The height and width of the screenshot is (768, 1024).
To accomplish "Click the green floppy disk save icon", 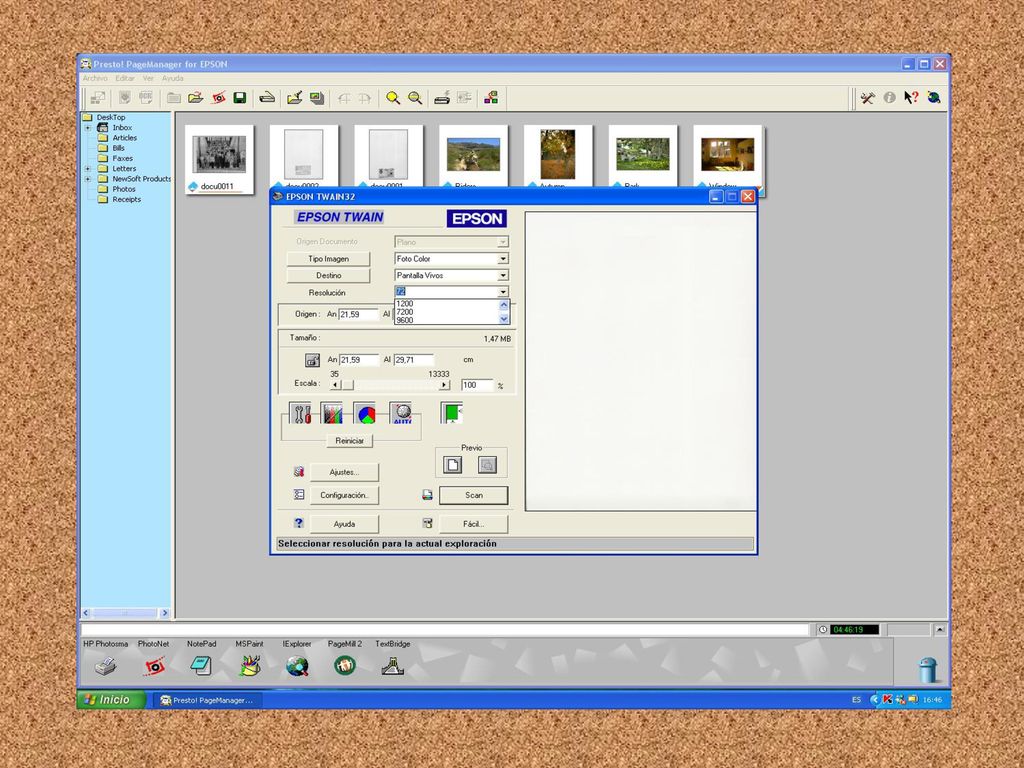I will coord(240,98).
